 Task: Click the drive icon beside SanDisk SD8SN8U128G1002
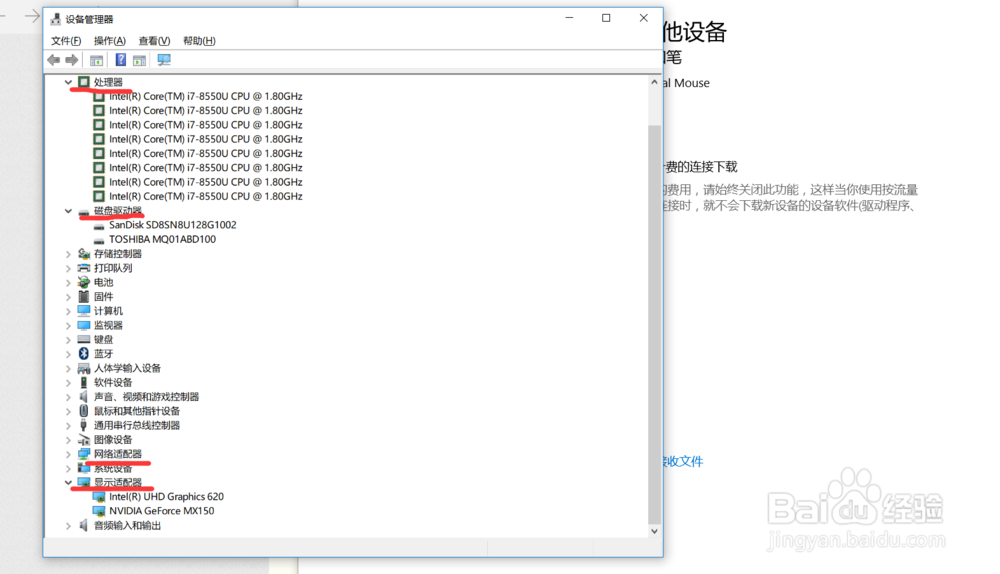[99, 226]
